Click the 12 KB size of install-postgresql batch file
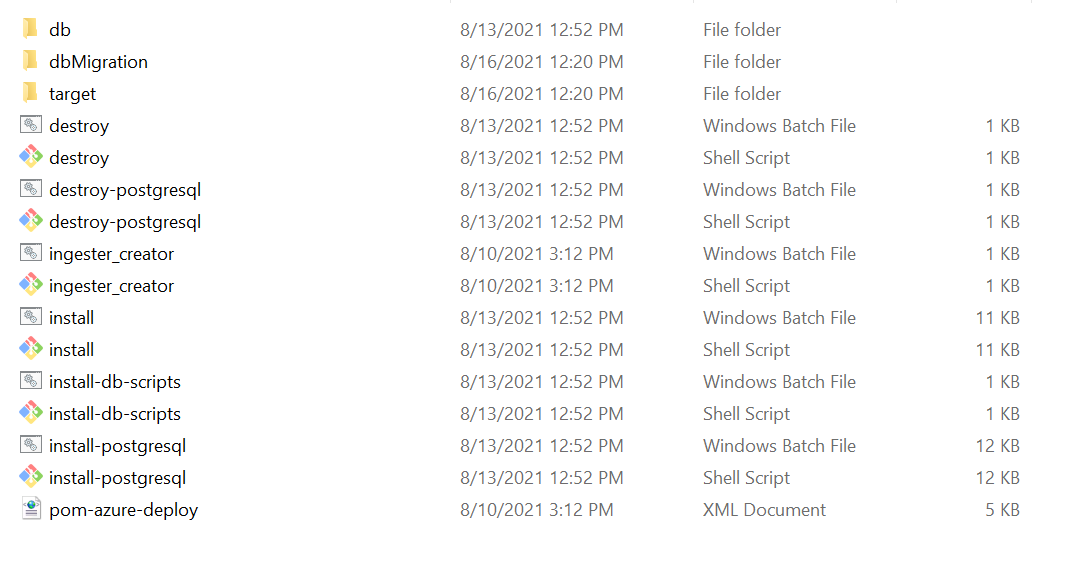Image resolution: width=1072 pixels, height=564 pixels. pyautogui.click(x=998, y=446)
